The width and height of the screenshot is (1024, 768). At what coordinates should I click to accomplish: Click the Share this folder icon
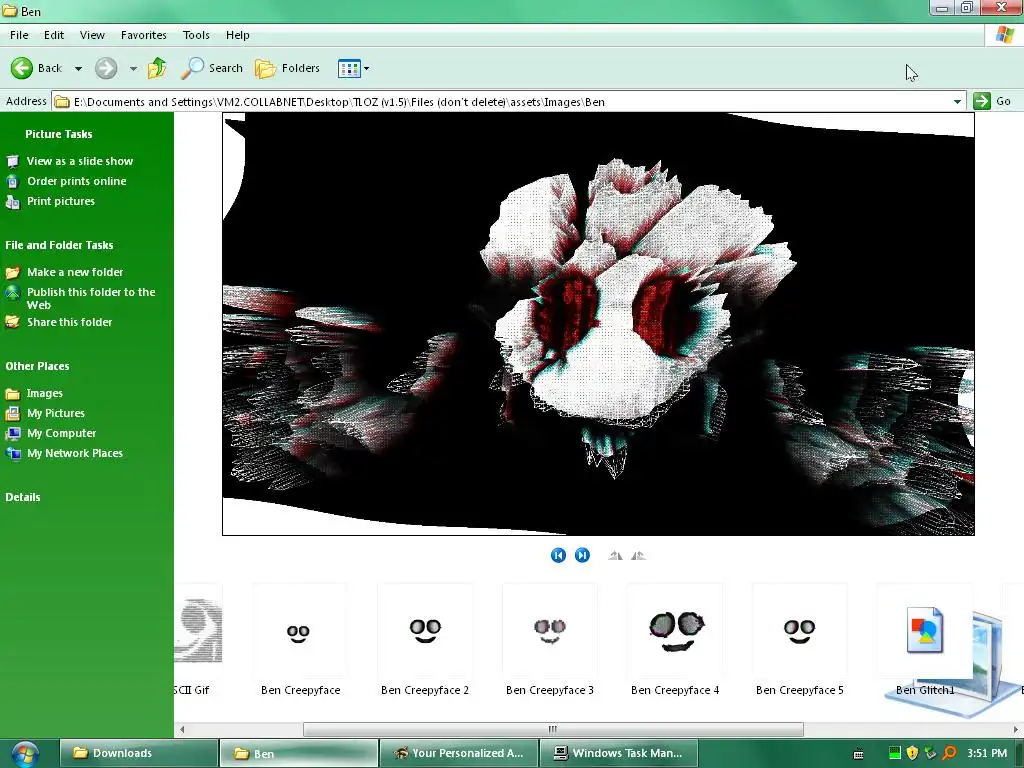pyautogui.click(x=12, y=322)
